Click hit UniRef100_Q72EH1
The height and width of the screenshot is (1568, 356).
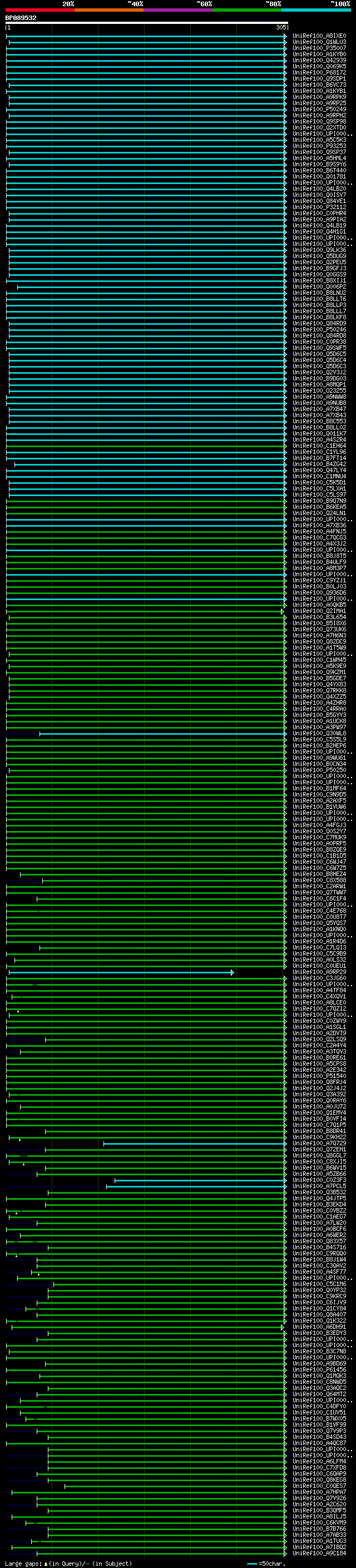(x=319, y=1150)
